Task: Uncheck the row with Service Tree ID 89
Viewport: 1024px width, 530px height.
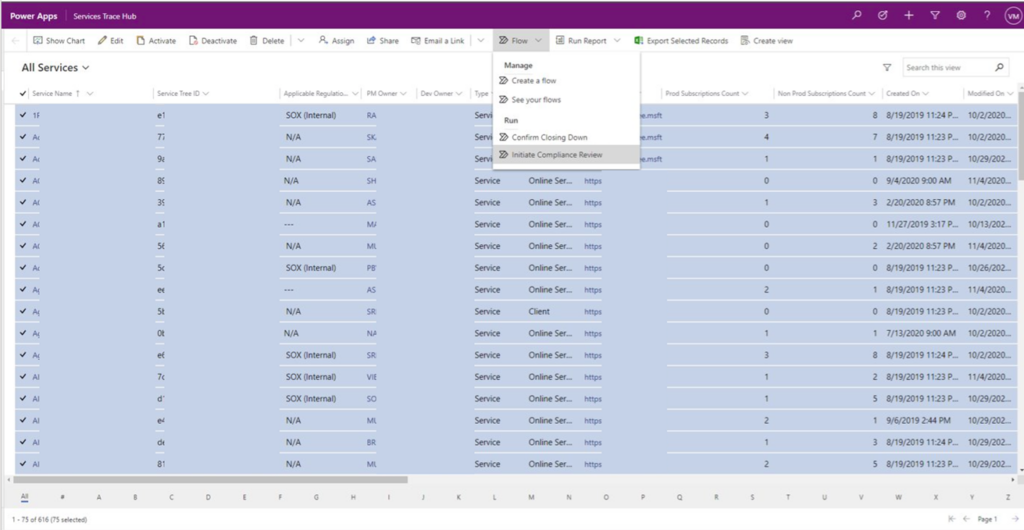Action: coord(24,180)
